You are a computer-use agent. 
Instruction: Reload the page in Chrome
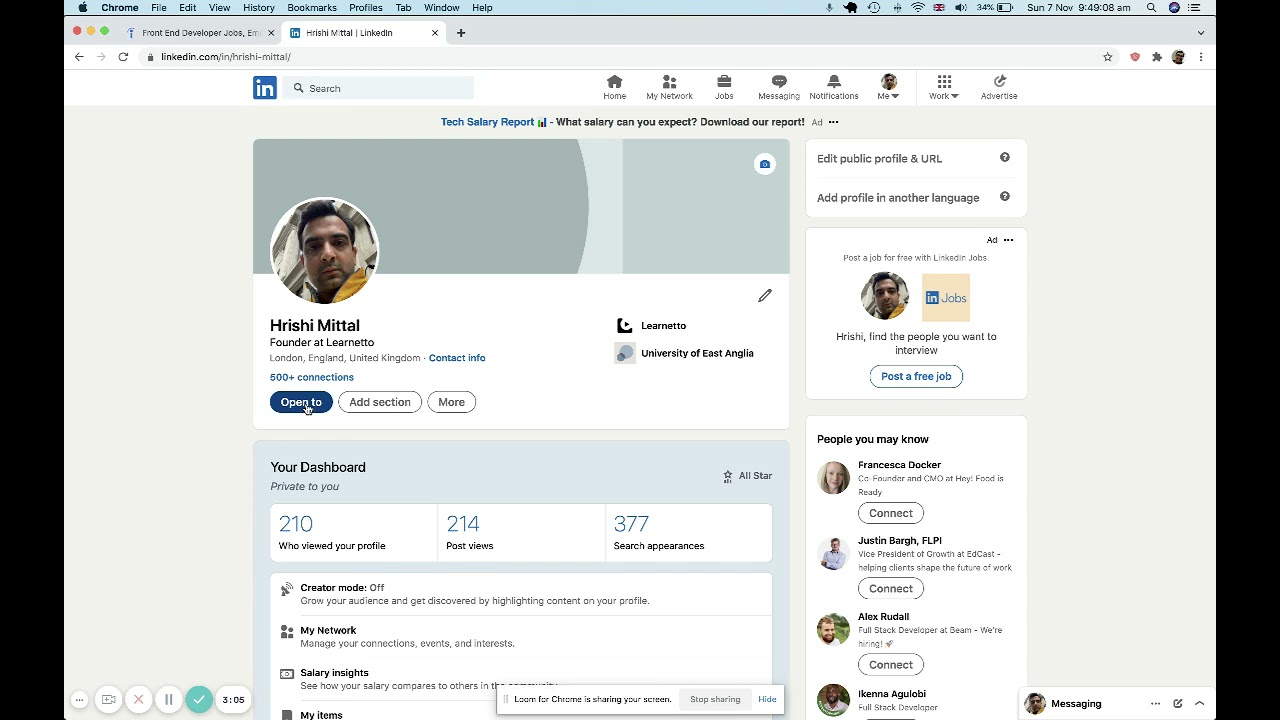[x=123, y=57]
